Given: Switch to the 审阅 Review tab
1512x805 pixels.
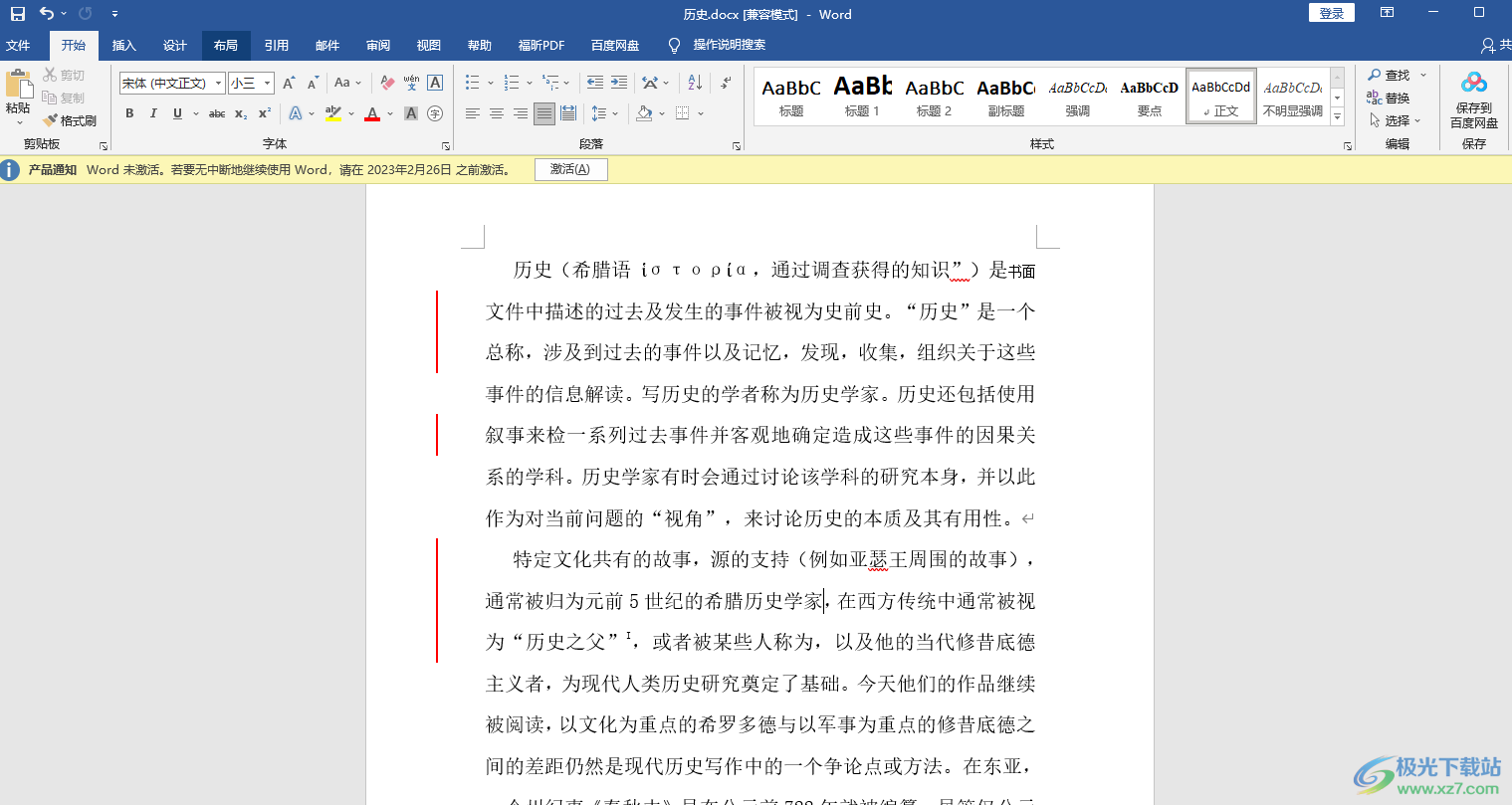Looking at the screenshot, I should pyautogui.click(x=378, y=45).
